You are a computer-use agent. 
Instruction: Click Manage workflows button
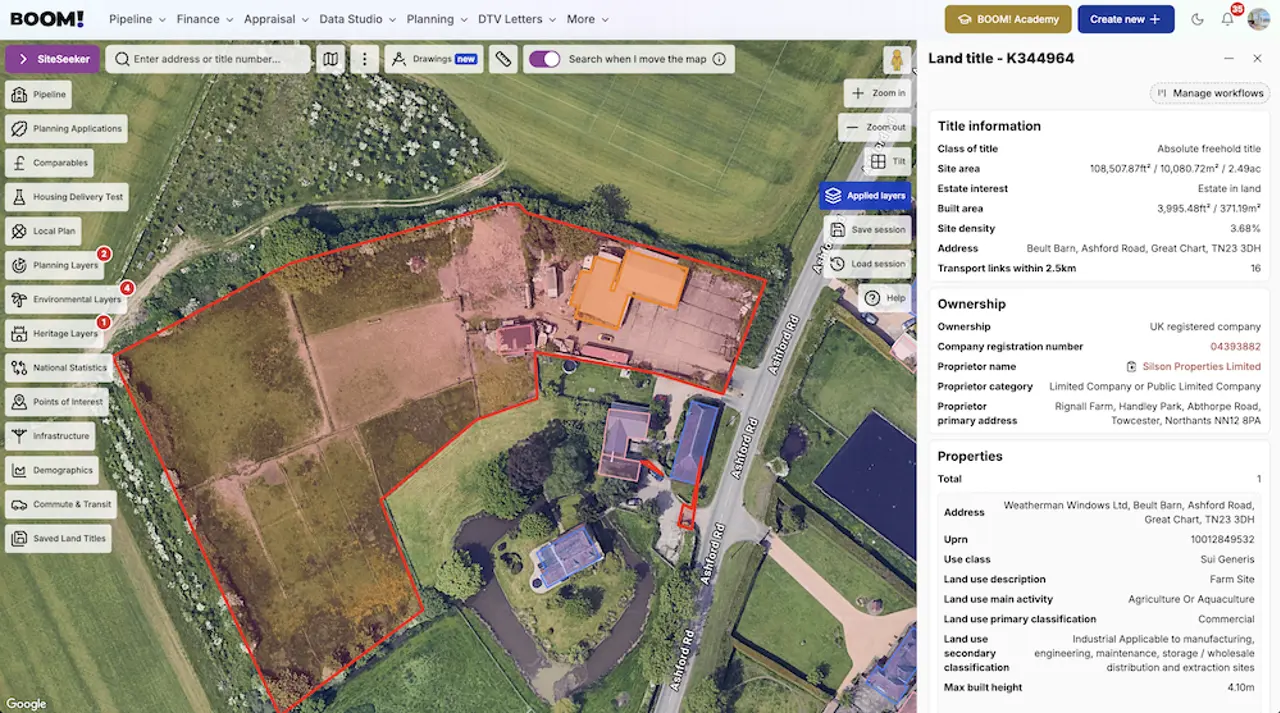[1210, 93]
